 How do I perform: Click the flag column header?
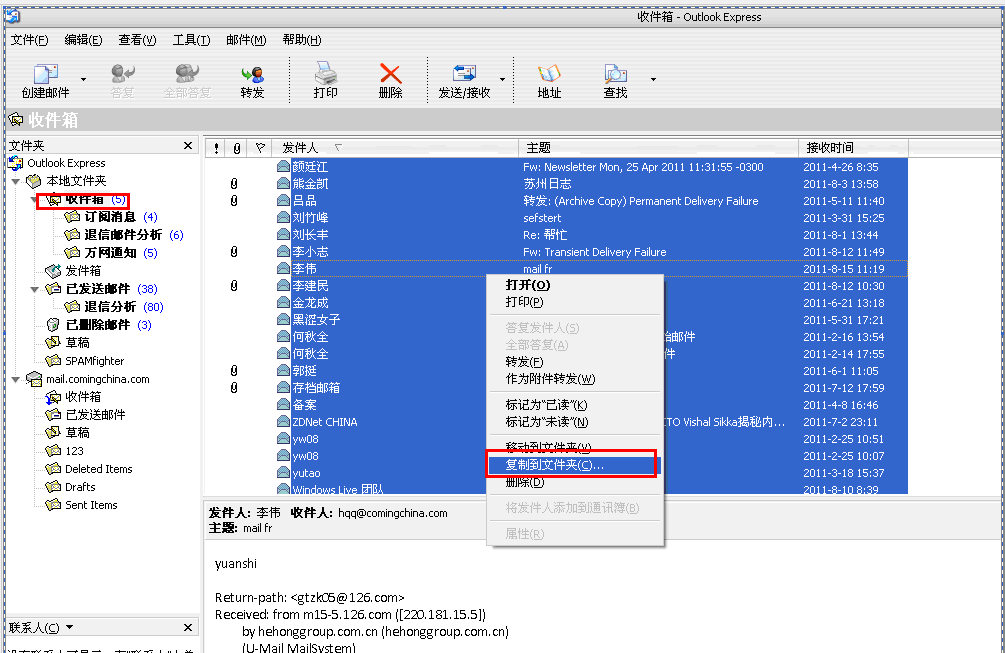coord(260,148)
